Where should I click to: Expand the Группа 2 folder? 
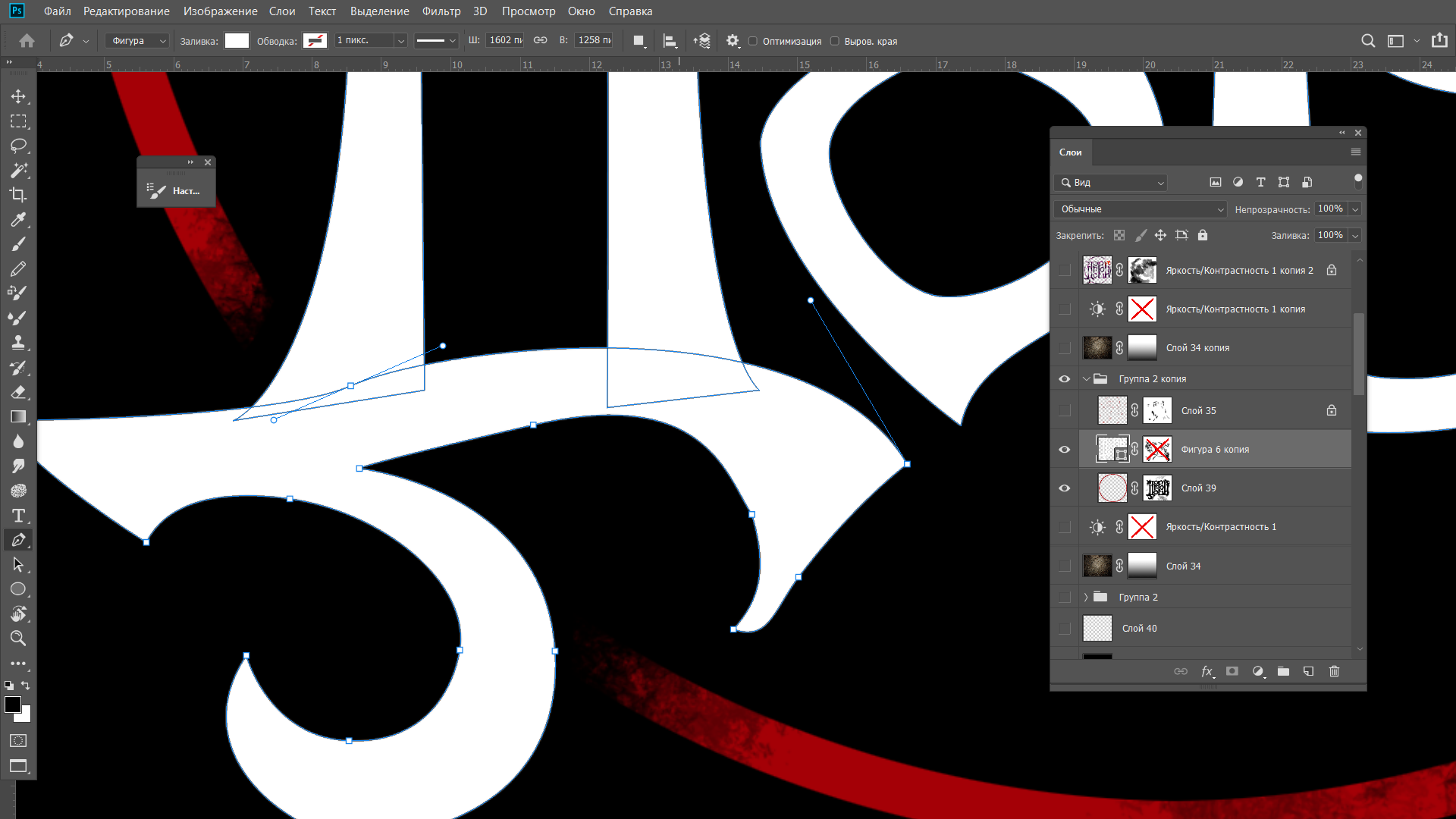point(1086,598)
